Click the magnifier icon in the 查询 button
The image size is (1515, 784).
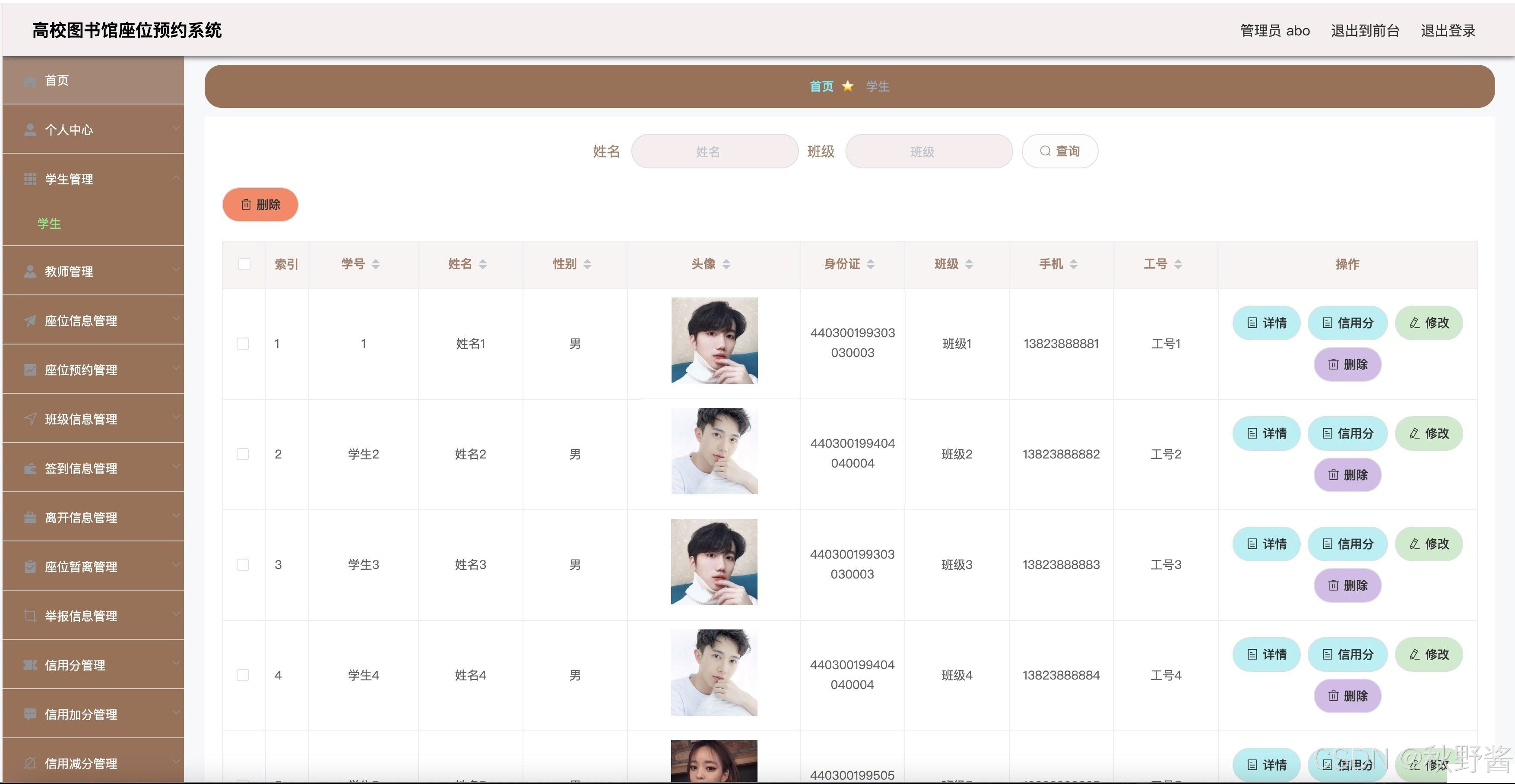click(x=1045, y=152)
